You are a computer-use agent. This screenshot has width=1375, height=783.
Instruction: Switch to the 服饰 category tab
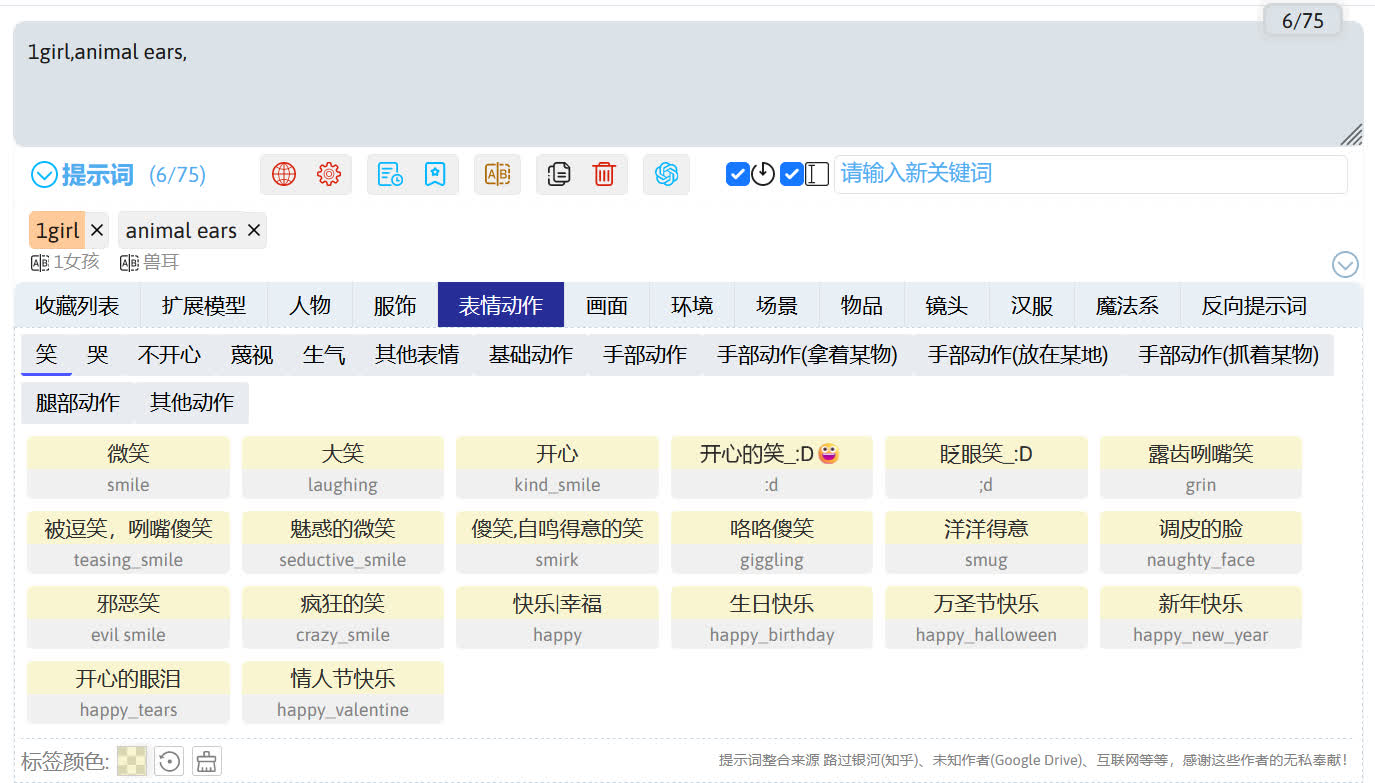(x=395, y=305)
